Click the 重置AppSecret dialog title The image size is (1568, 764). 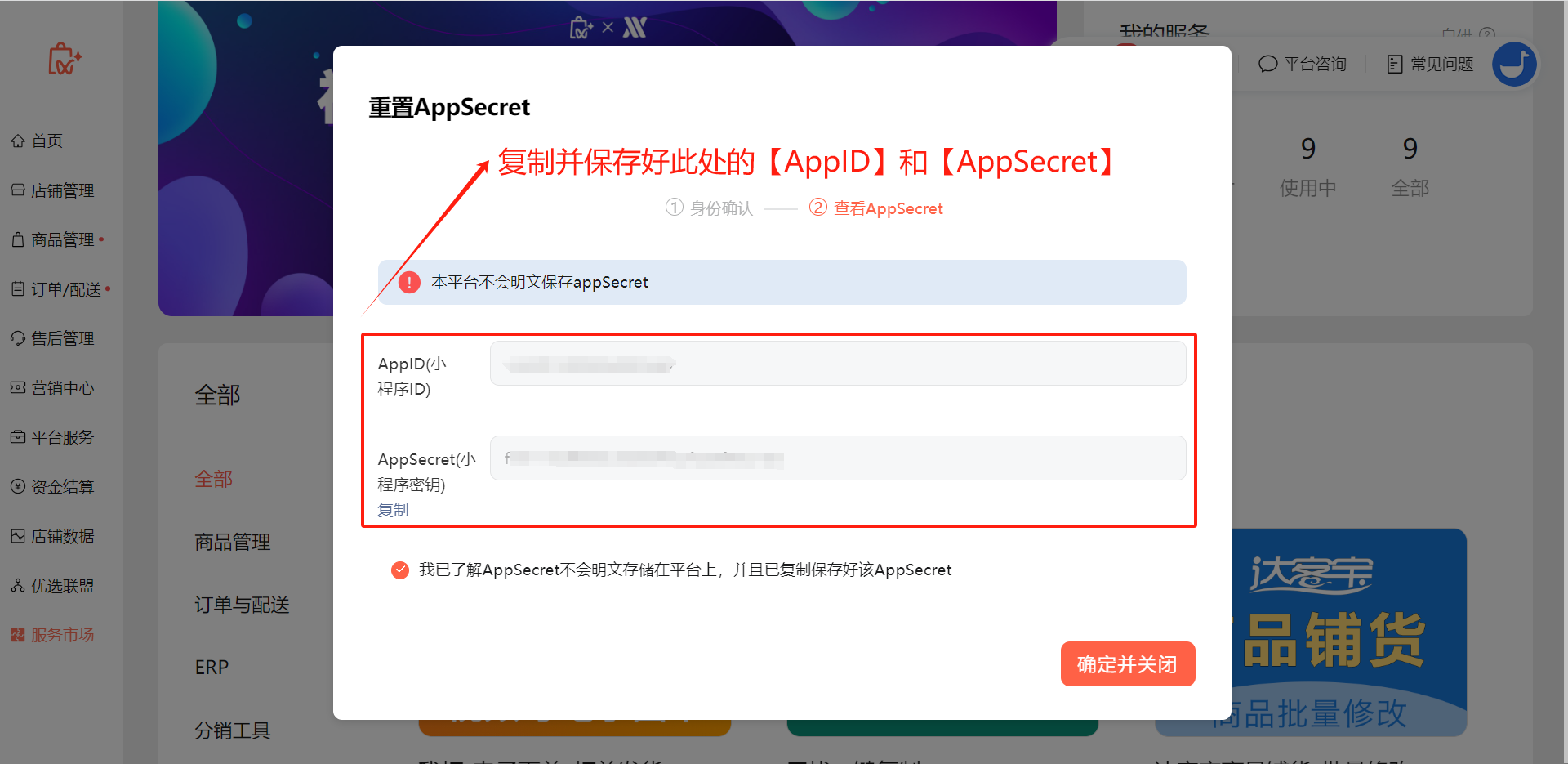449,107
